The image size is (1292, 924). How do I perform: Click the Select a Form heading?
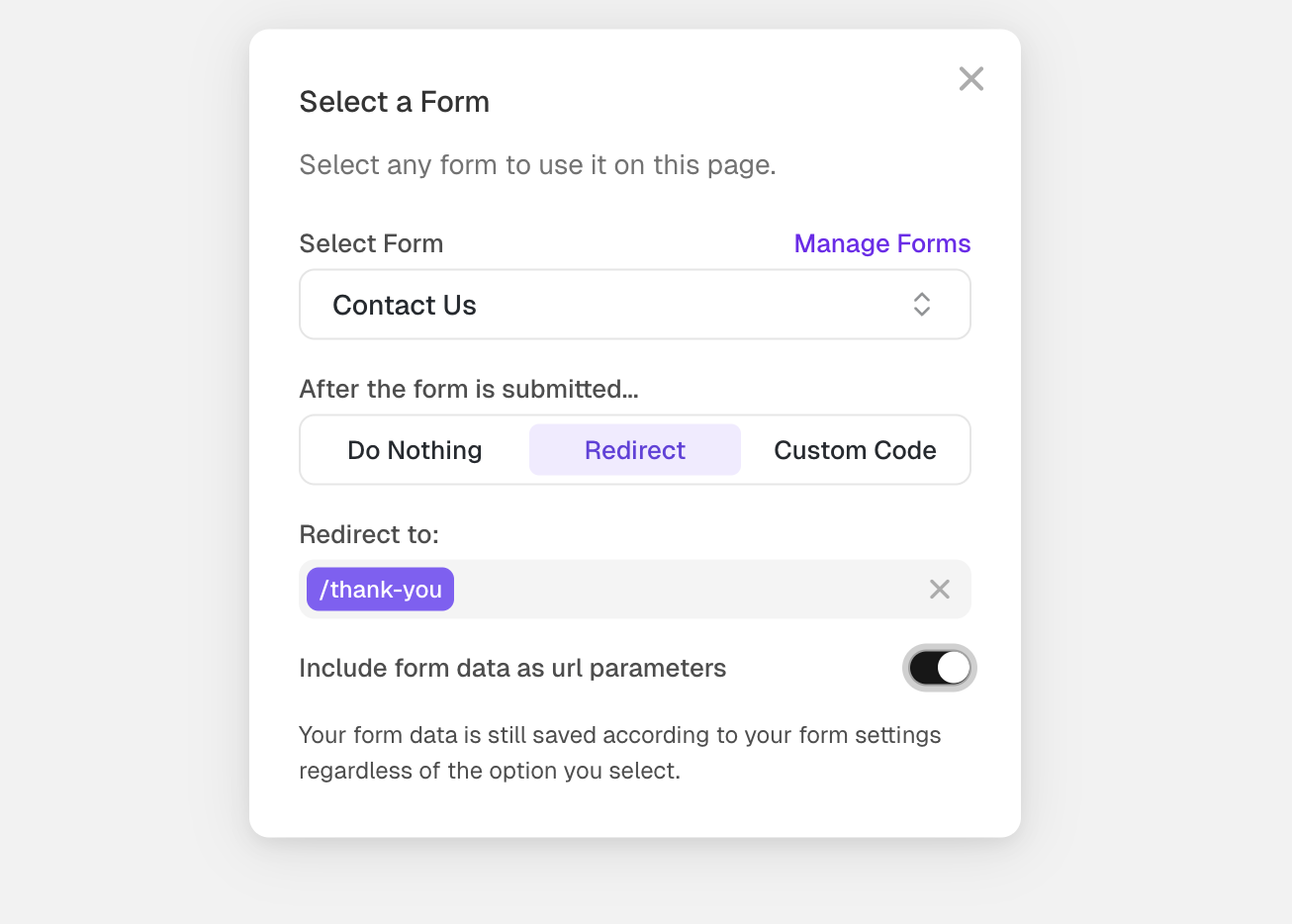[x=395, y=102]
